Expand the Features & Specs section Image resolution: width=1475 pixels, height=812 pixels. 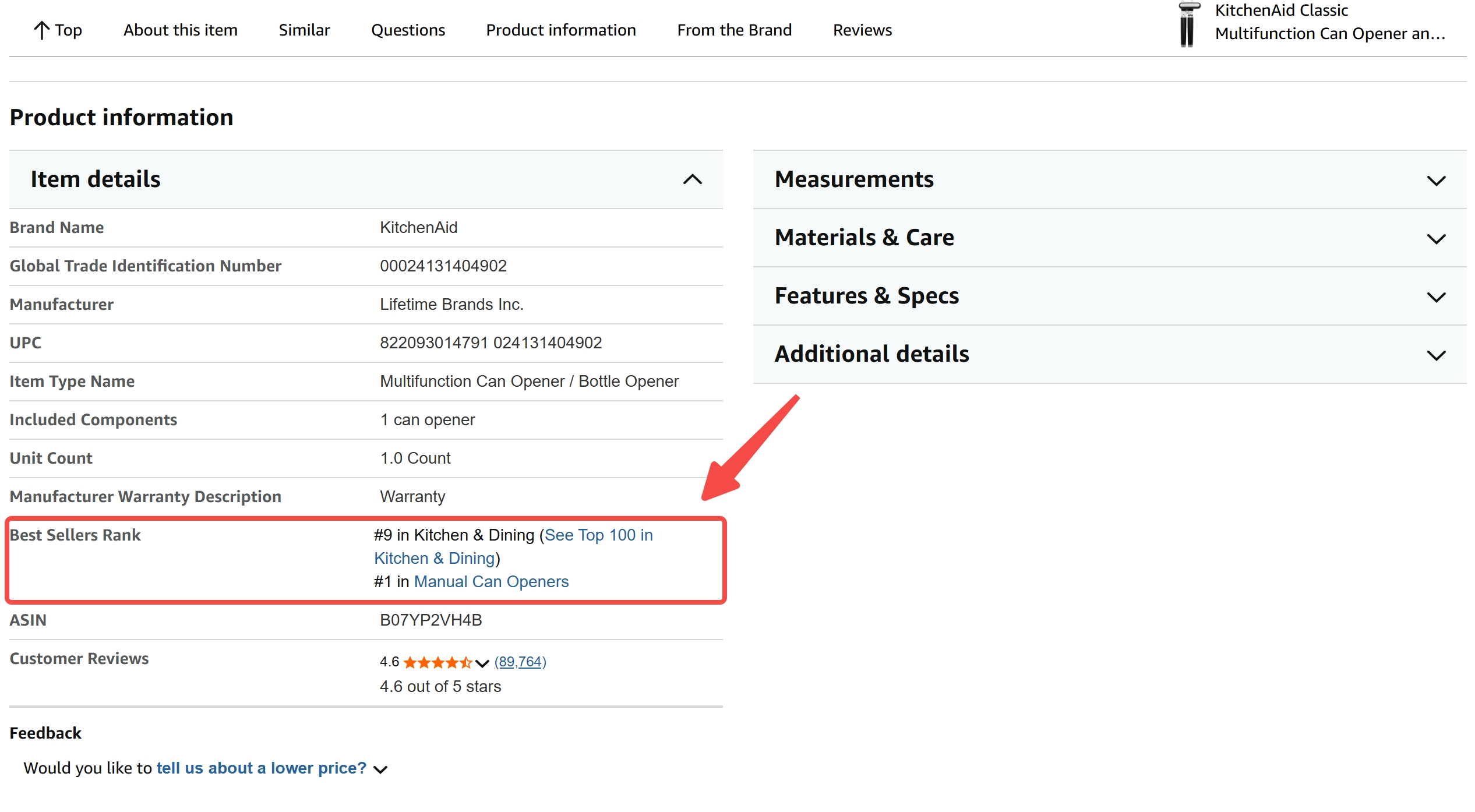[1436, 296]
